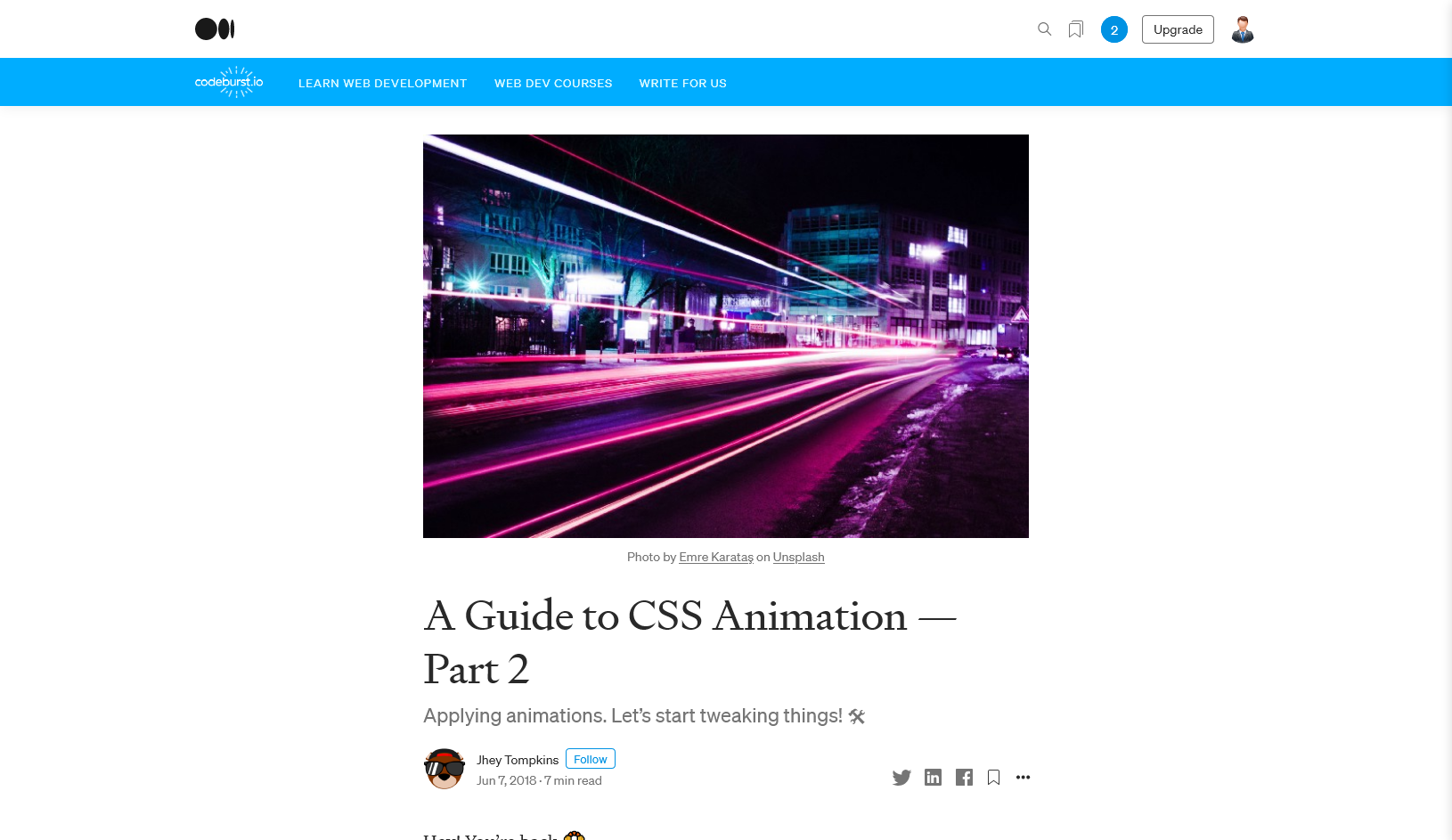Go to the codeburst.io logo

pos(230,82)
